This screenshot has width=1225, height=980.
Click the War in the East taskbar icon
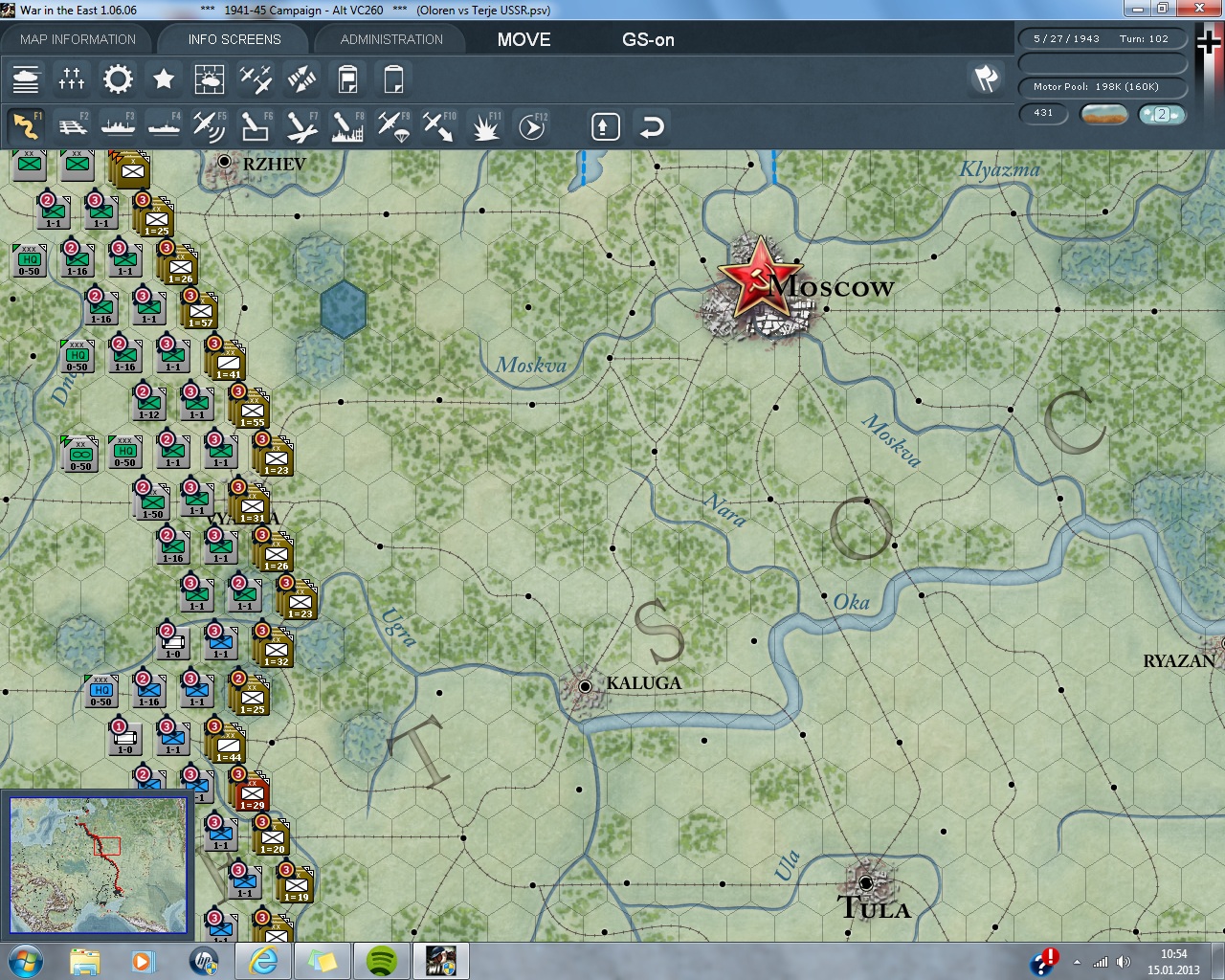[440, 961]
